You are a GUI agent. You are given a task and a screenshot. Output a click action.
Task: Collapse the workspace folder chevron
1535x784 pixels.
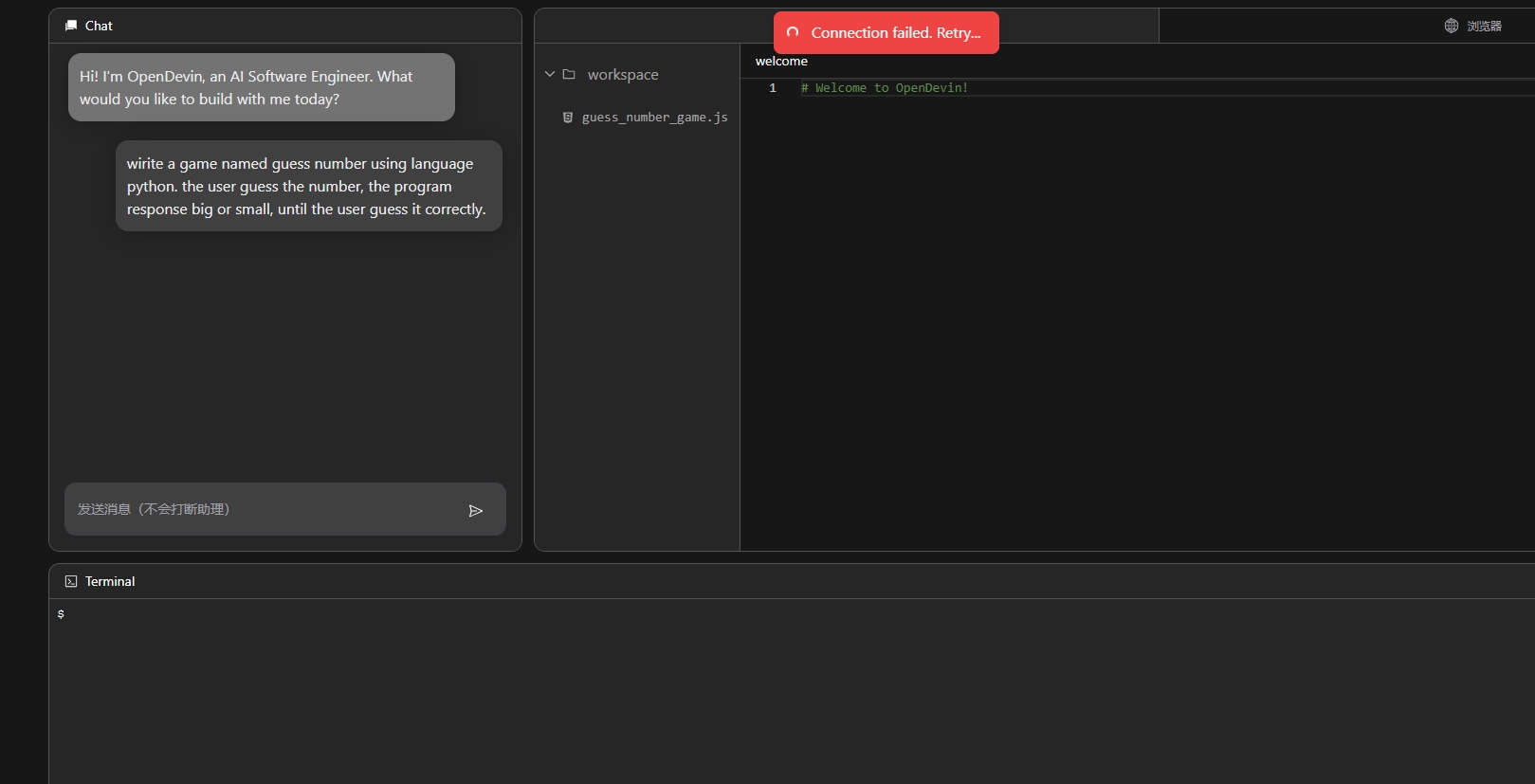[x=550, y=74]
